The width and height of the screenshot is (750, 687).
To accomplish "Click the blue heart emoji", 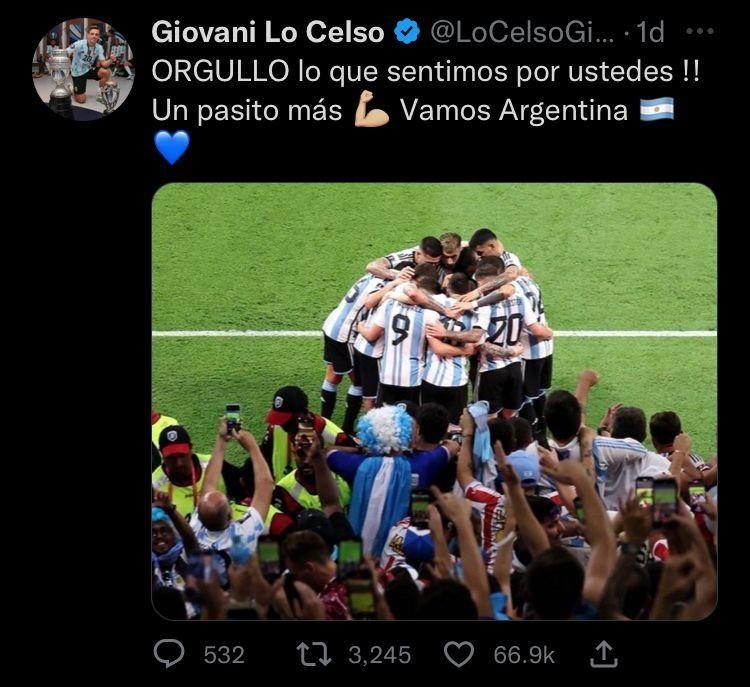I will (172, 147).
